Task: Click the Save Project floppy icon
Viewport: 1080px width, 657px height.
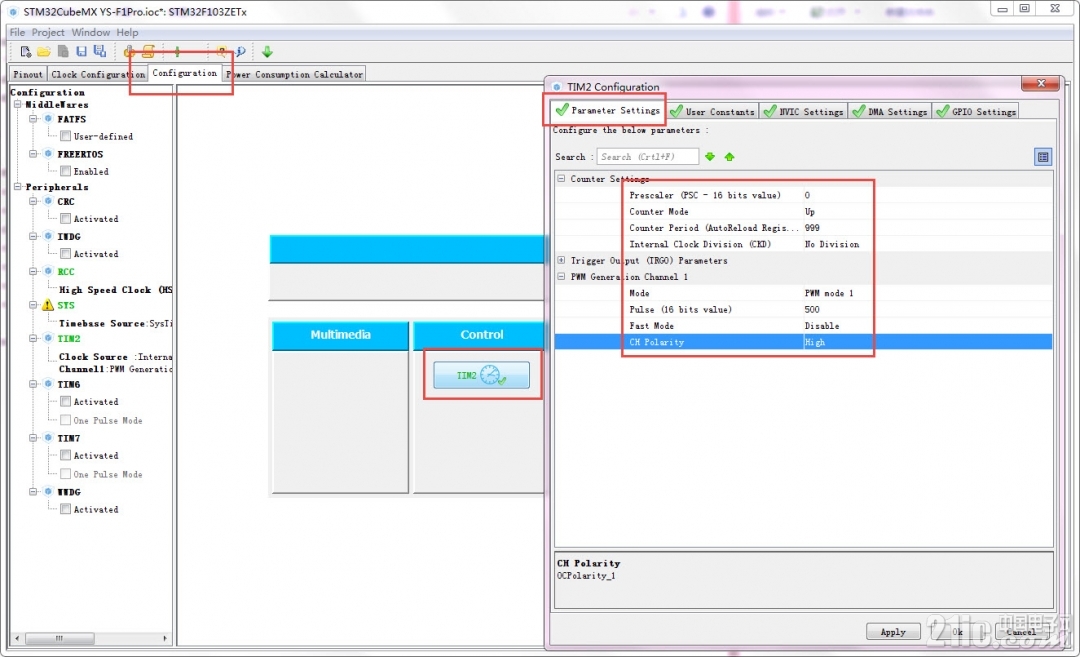Action: coord(81,51)
